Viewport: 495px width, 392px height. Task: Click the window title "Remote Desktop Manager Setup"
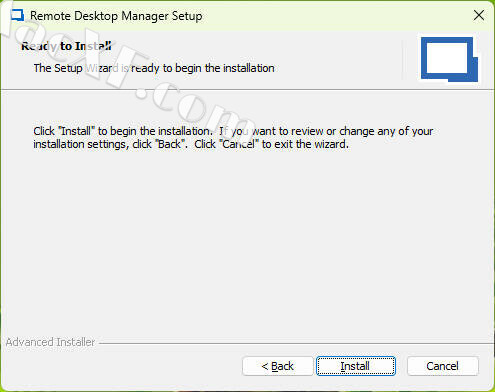pos(116,16)
